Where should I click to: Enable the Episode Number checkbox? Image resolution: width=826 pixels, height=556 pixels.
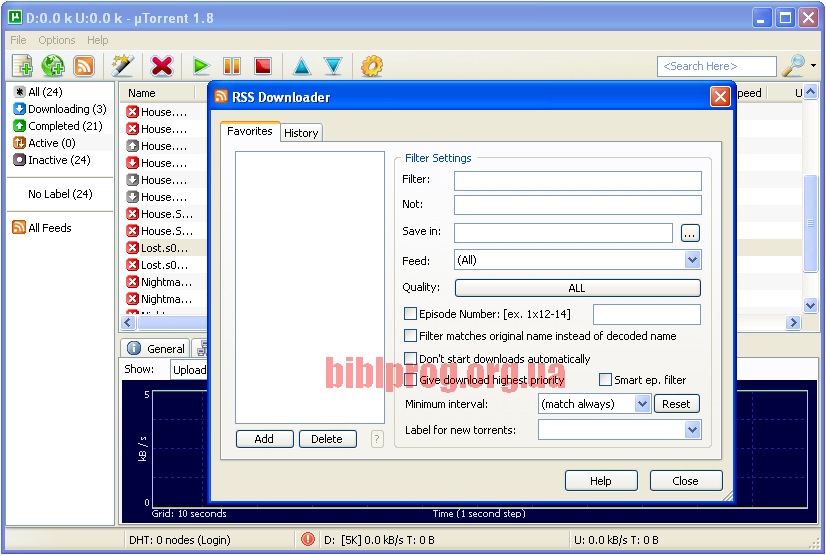pyautogui.click(x=410, y=314)
